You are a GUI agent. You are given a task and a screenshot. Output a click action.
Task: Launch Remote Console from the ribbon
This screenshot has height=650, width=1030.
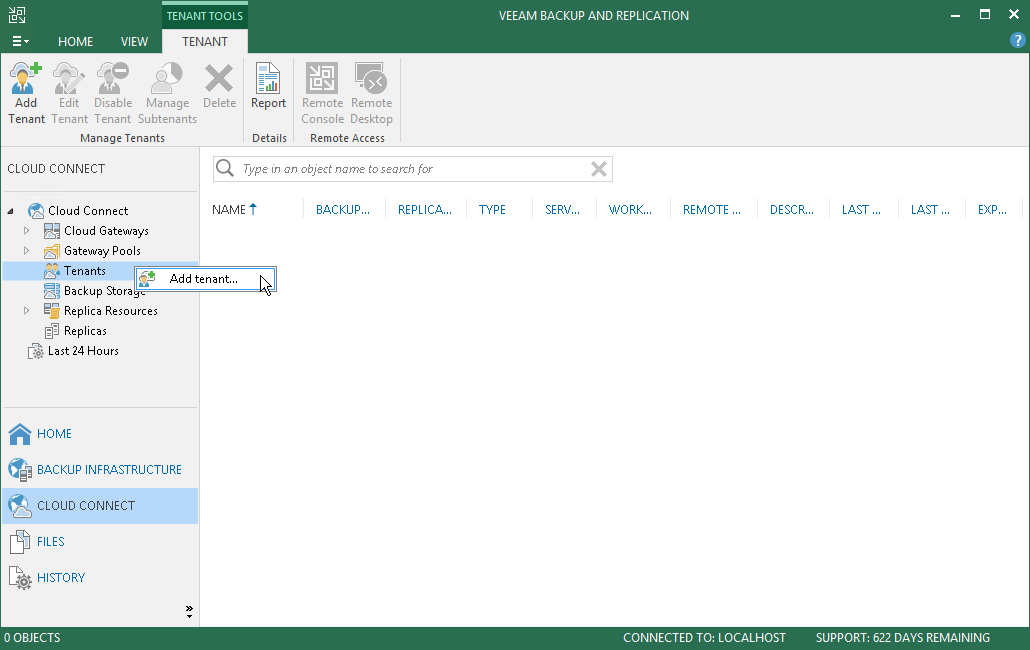[323, 93]
